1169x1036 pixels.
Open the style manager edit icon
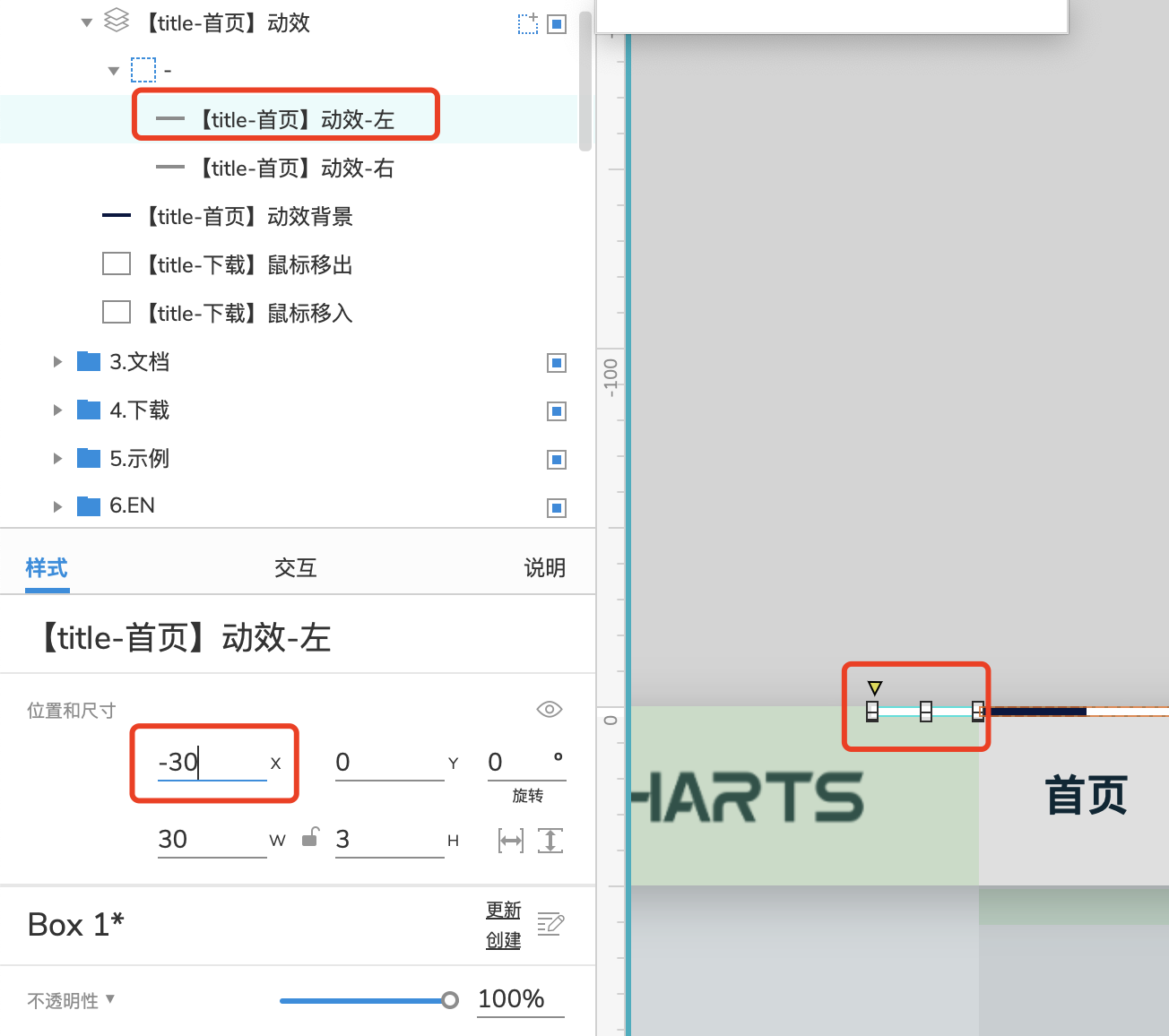tap(550, 923)
